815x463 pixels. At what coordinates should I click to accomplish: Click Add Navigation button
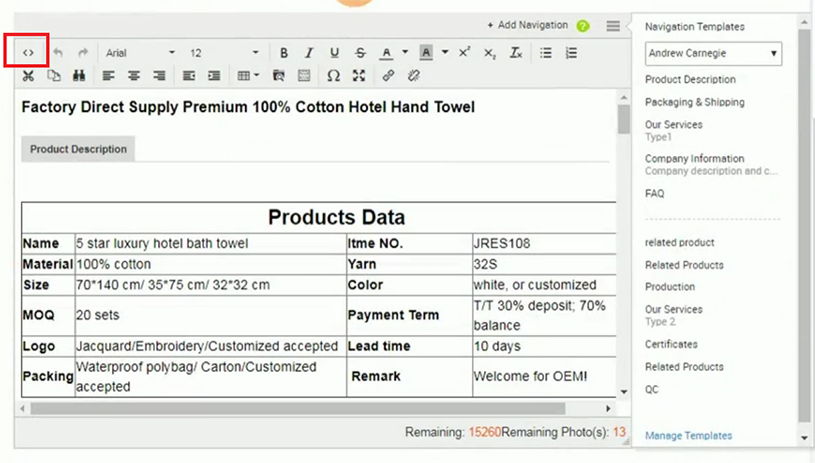[x=527, y=25]
